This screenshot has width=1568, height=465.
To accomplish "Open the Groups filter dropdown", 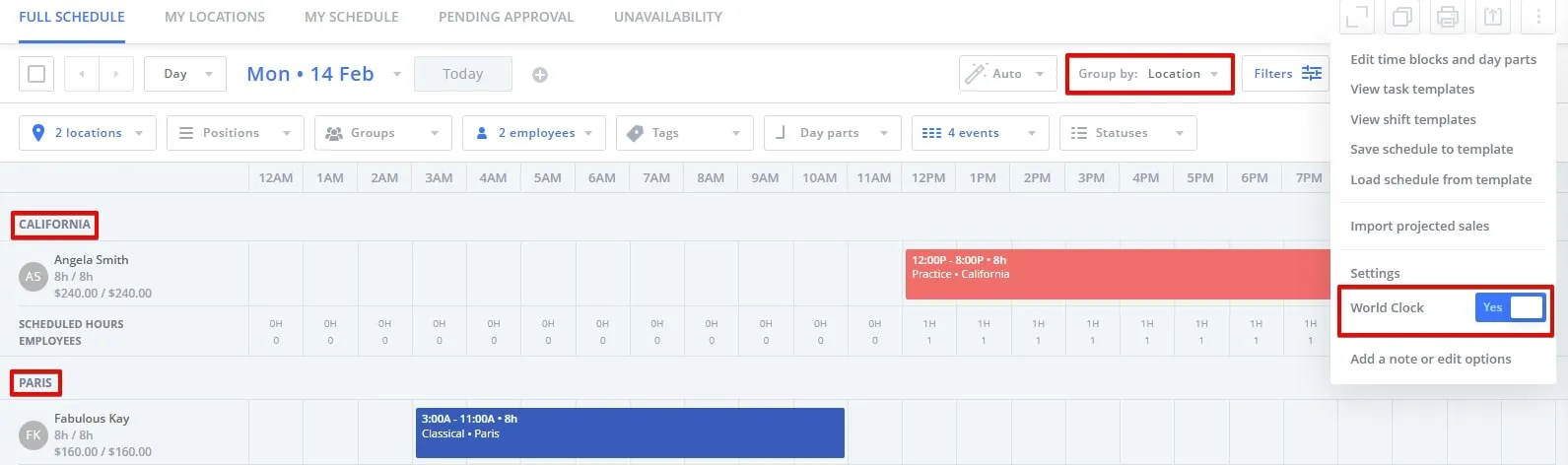I will tap(383, 133).
